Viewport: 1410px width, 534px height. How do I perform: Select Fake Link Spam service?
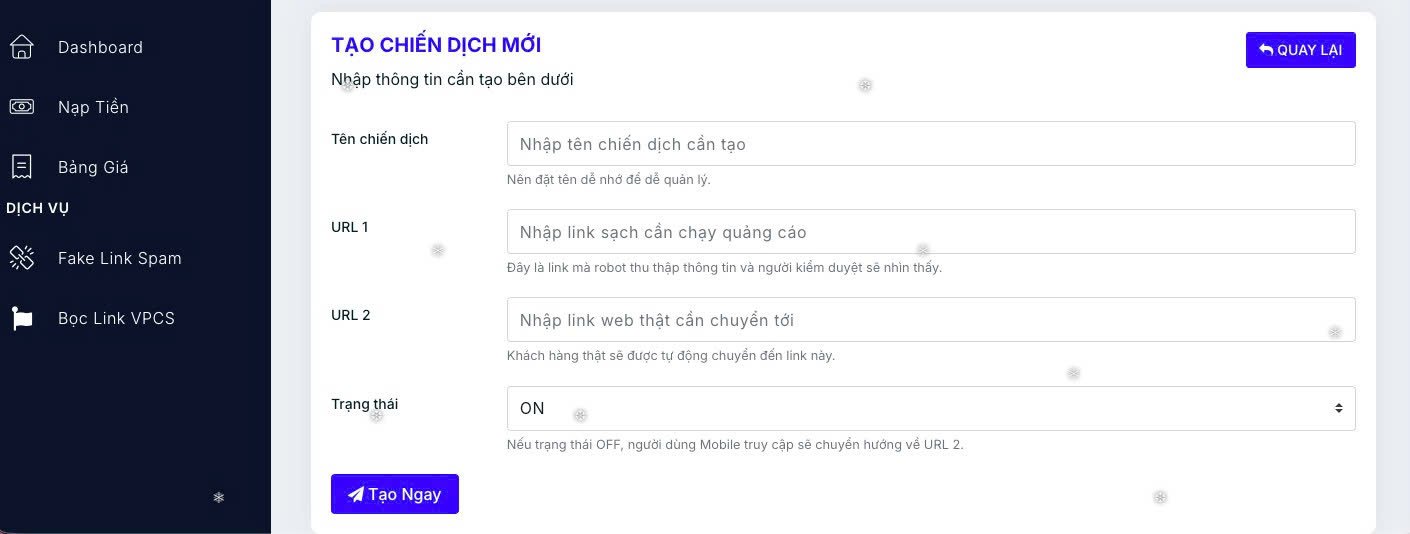click(x=119, y=258)
